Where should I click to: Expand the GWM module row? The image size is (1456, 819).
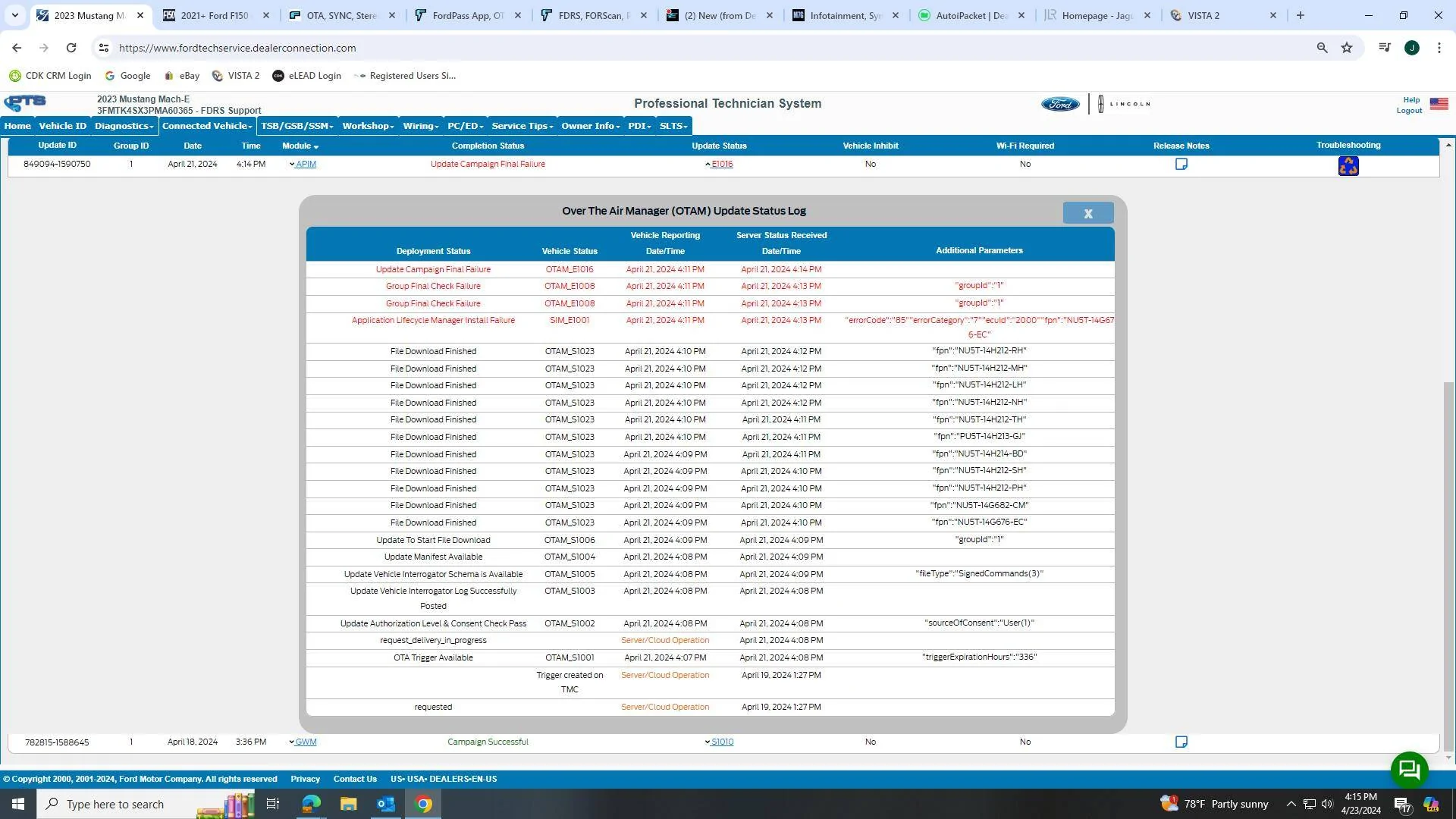[303, 742]
